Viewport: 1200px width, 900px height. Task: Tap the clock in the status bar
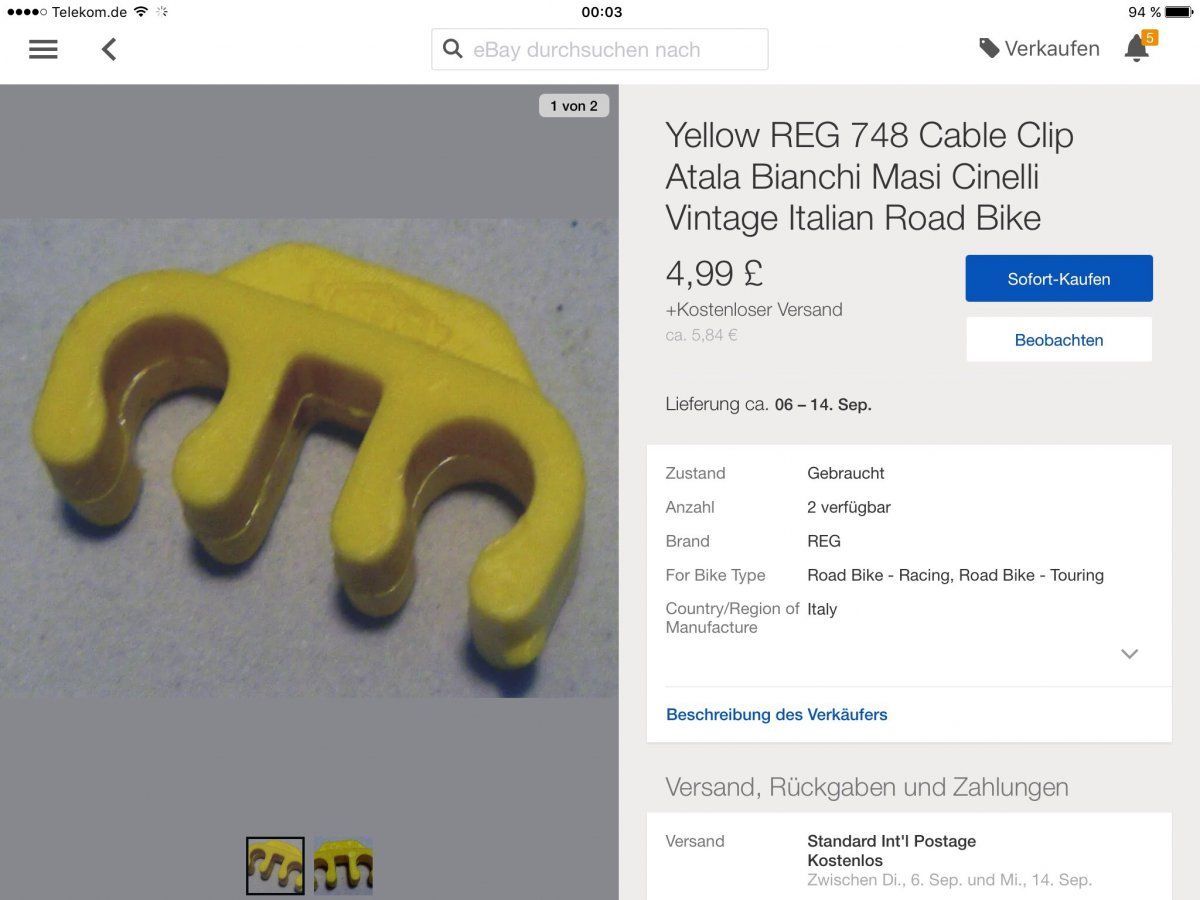[x=601, y=12]
